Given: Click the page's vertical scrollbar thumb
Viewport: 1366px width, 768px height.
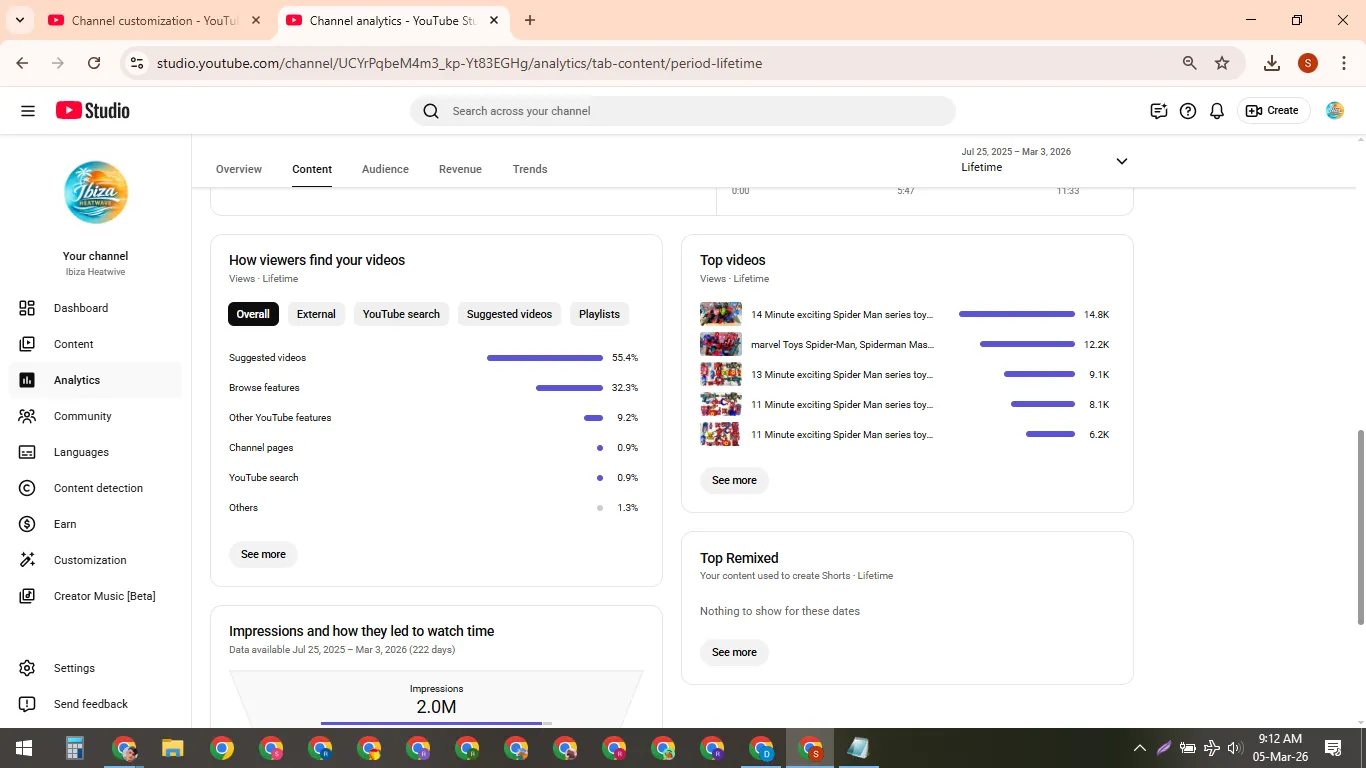Looking at the screenshot, I should (1360, 527).
